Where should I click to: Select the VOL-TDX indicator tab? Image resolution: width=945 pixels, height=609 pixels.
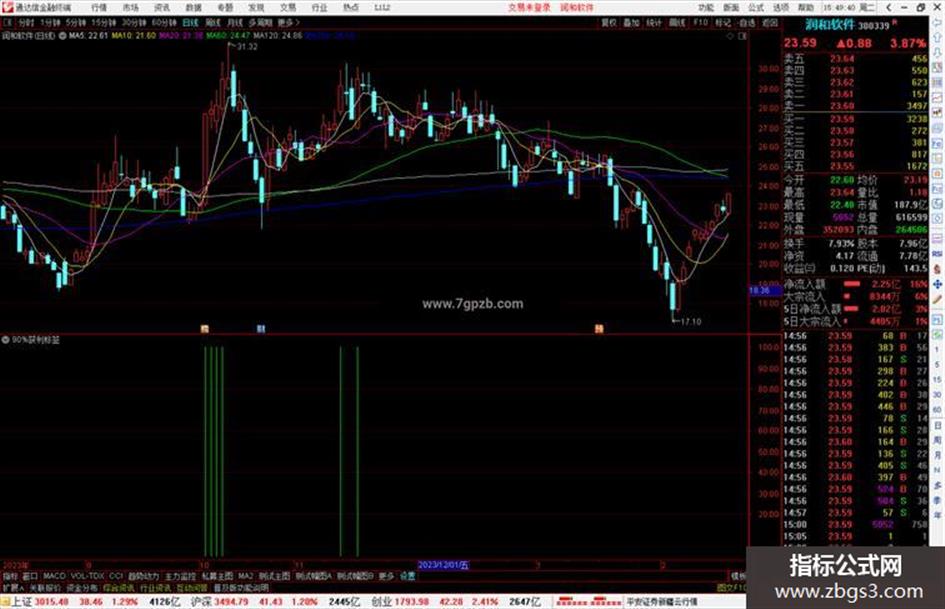[x=87, y=576]
